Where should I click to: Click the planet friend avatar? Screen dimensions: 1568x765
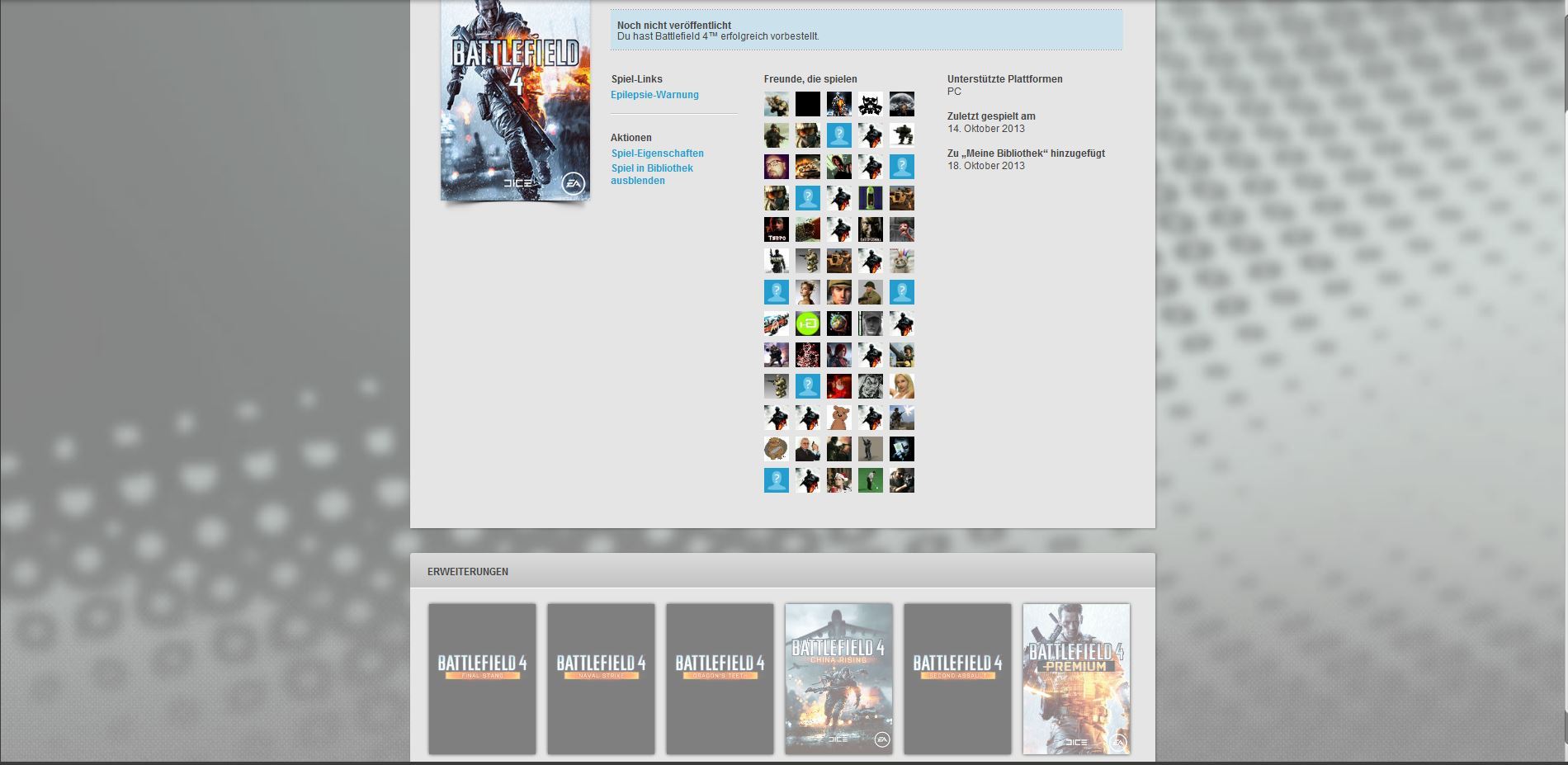[x=902, y=104]
